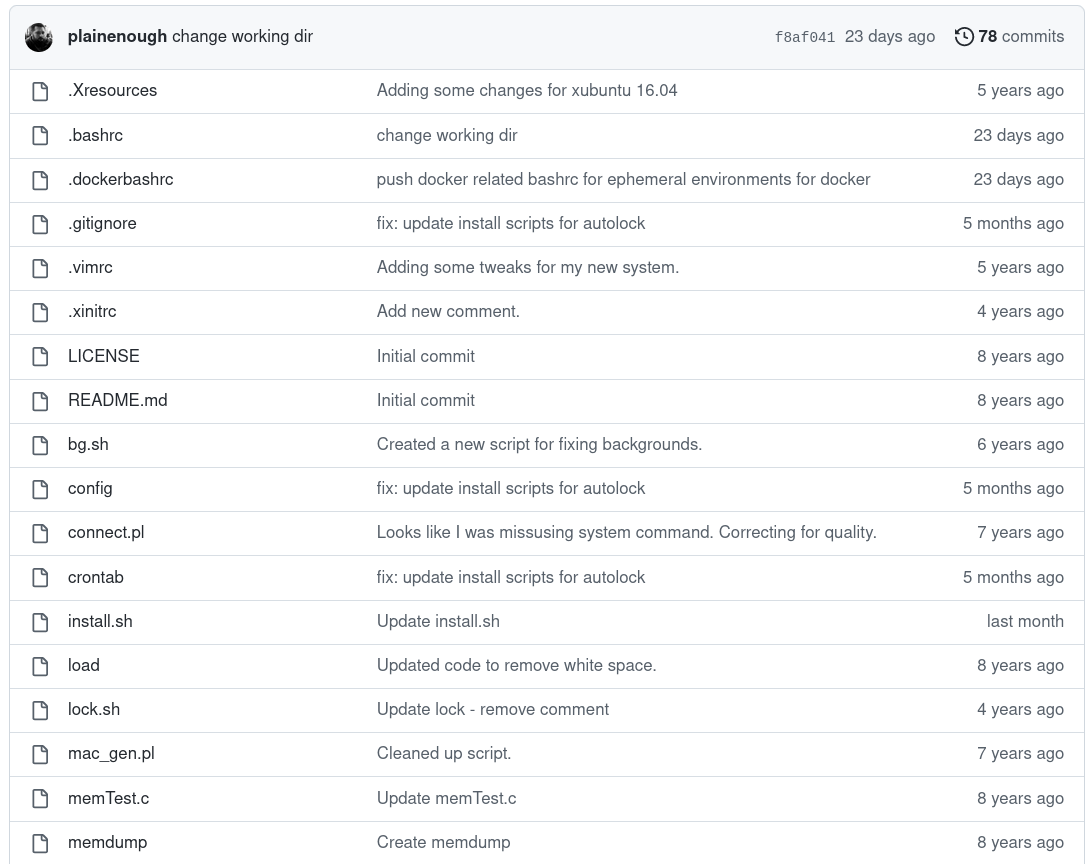The width and height of the screenshot is (1085, 864).
Task: View the 78 commits history
Action: click(1010, 36)
